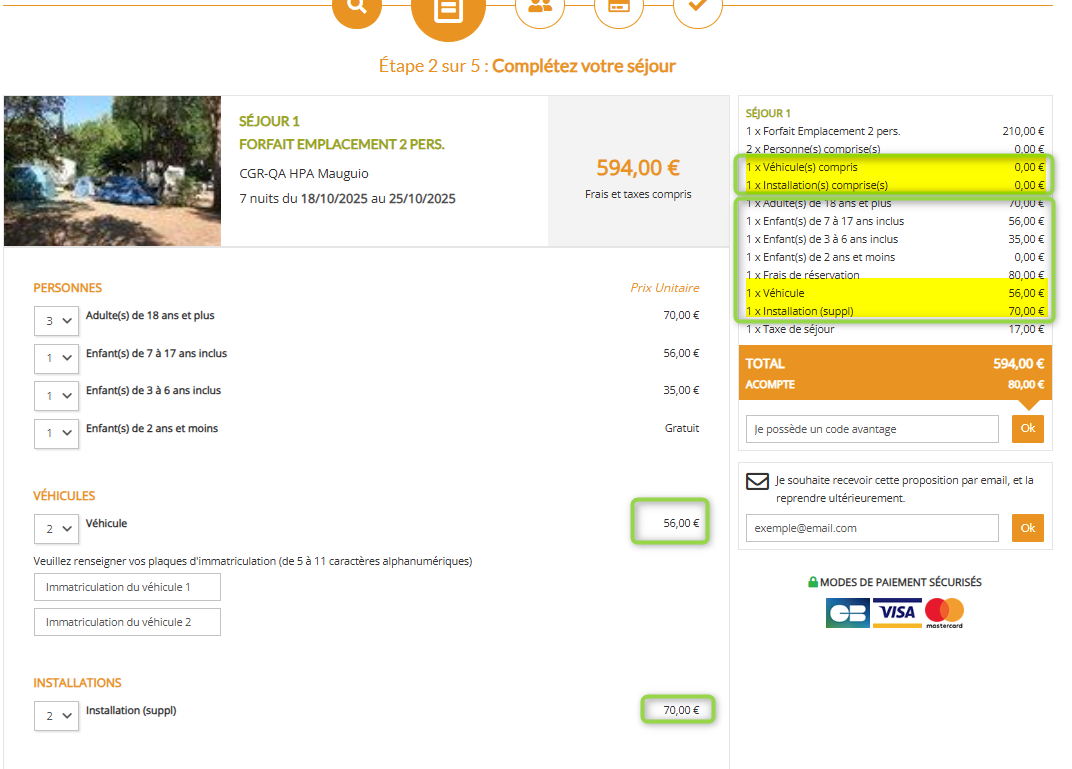Screen dimensions: 1072x769
Task: Change quantity for children 2 and under
Action: click(x=56, y=434)
